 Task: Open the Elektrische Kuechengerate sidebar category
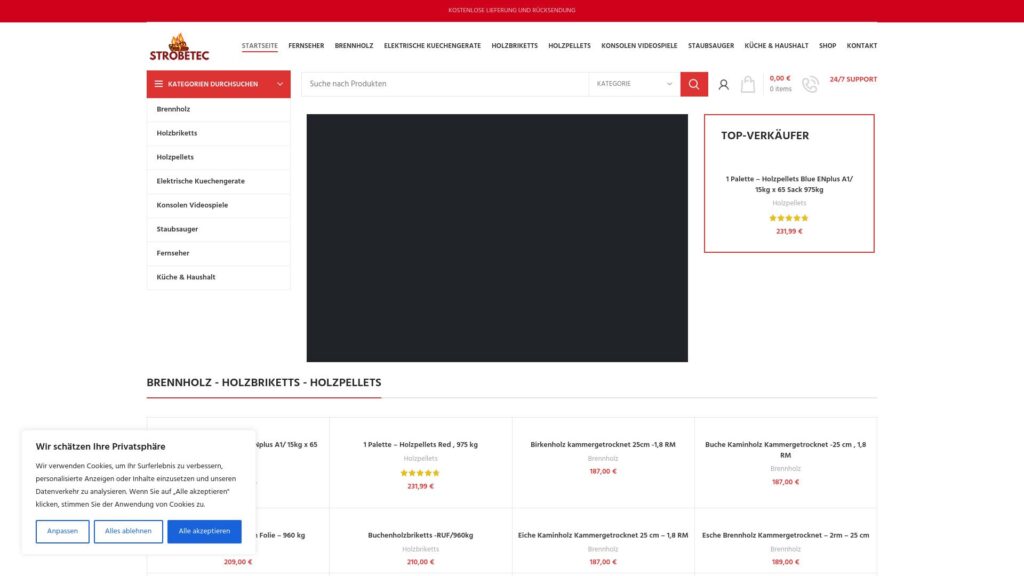[199, 181]
